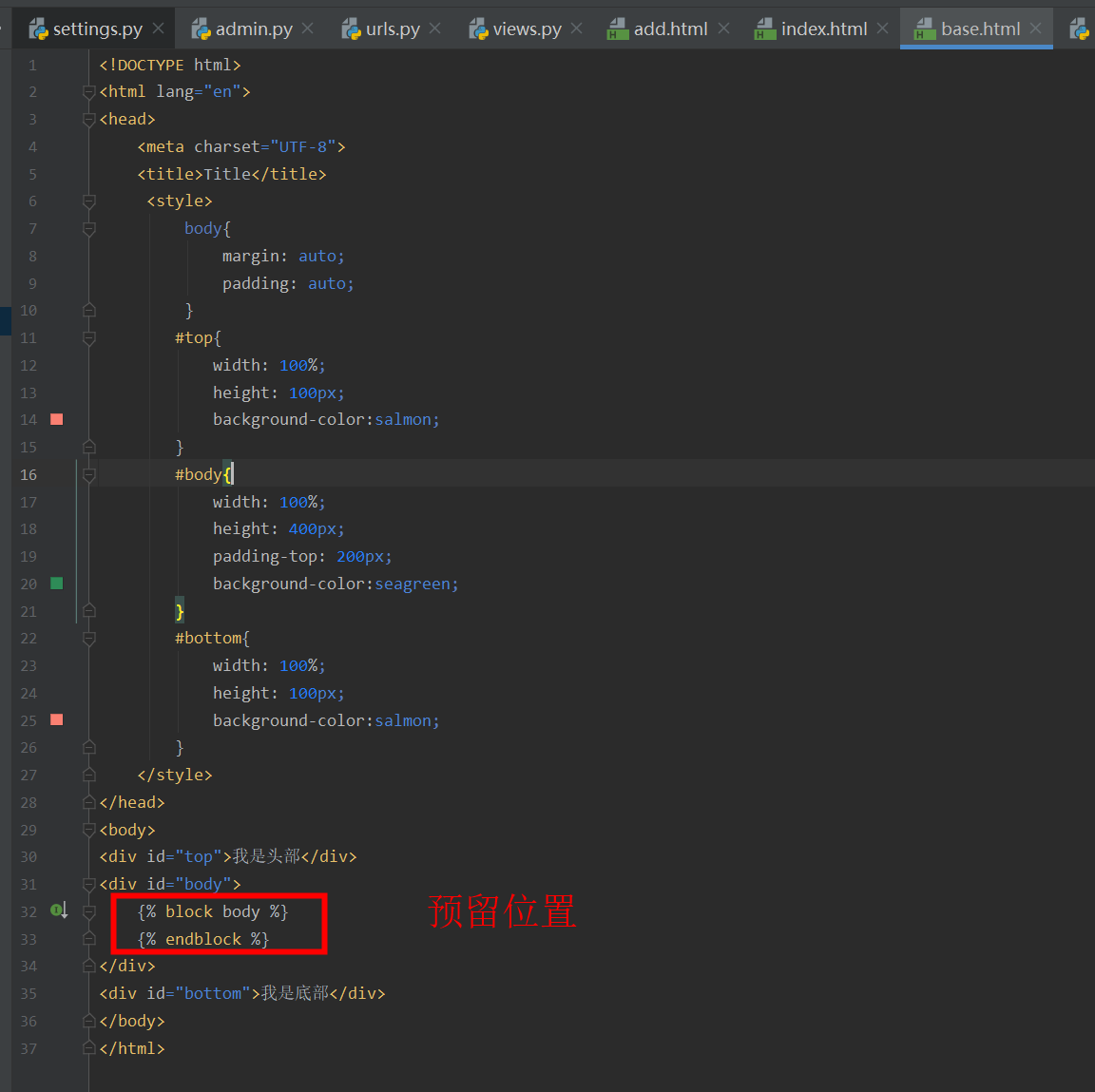The height and width of the screenshot is (1092, 1095).
Task: Click line number 30 in the gutter
Action: click(x=29, y=856)
